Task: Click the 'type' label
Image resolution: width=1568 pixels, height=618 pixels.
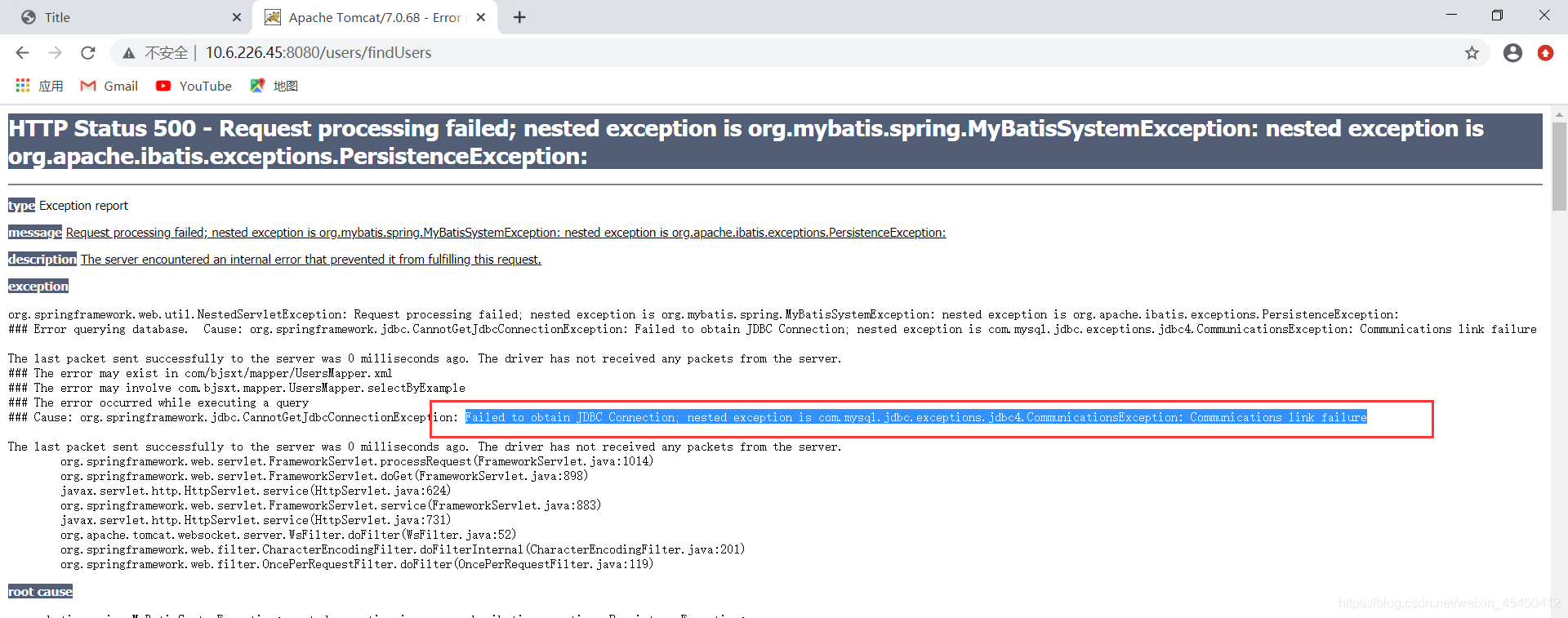Action: coord(22,206)
